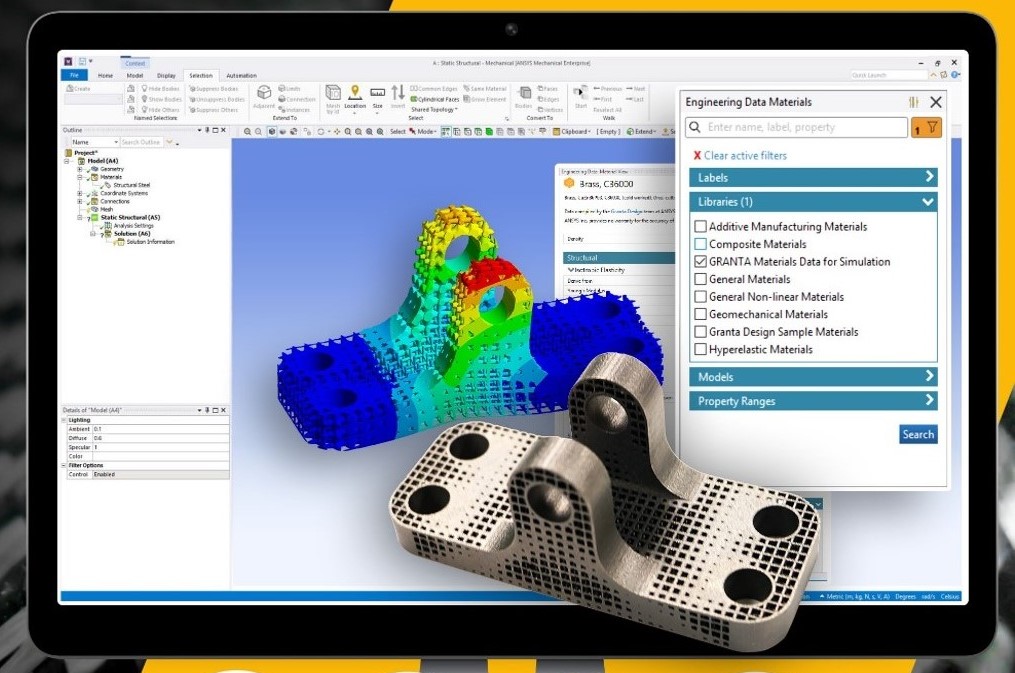Open the Extend dropdown in graphics toolbar
Image resolution: width=1015 pixels, height=673 pixels.
click(641, 131)
